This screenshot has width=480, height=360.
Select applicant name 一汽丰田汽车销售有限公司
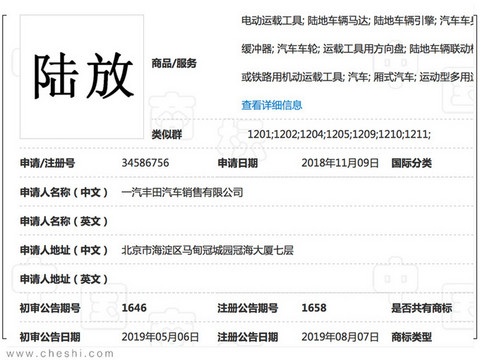[x=182, y=192]
